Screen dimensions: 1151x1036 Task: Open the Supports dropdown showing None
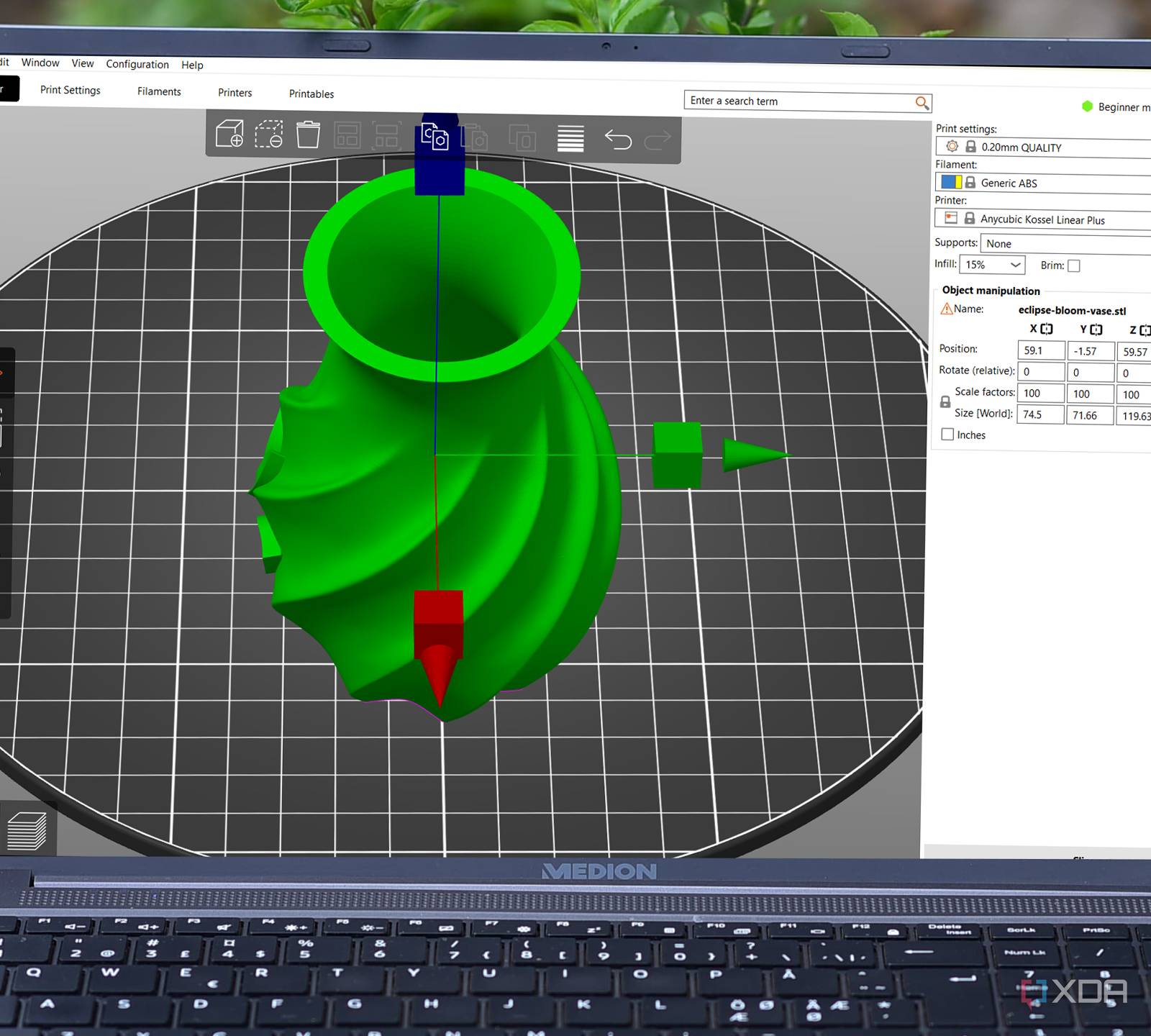[x=1065, y=244]
